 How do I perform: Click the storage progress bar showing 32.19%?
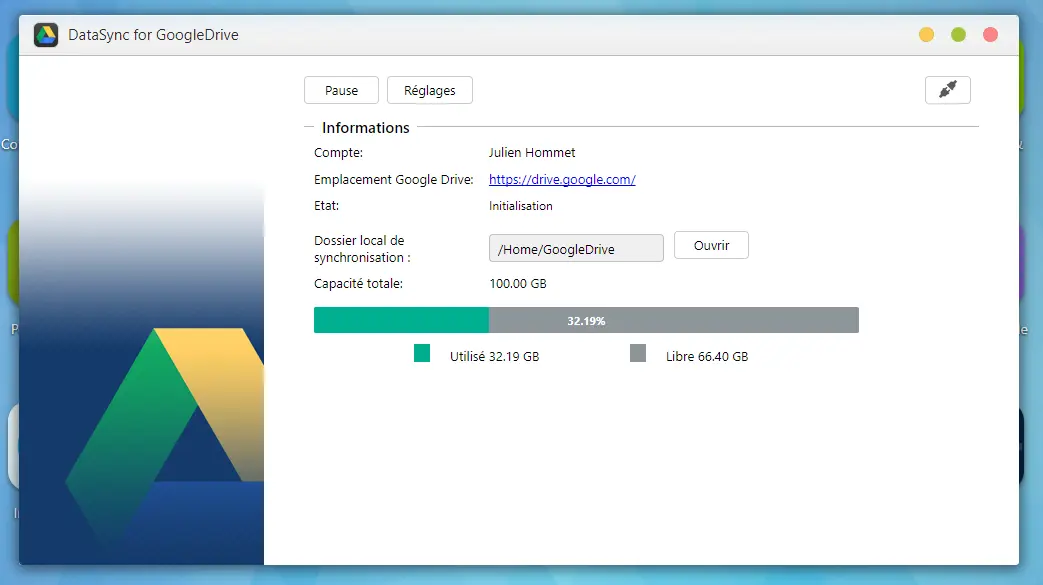coord(585,319)
